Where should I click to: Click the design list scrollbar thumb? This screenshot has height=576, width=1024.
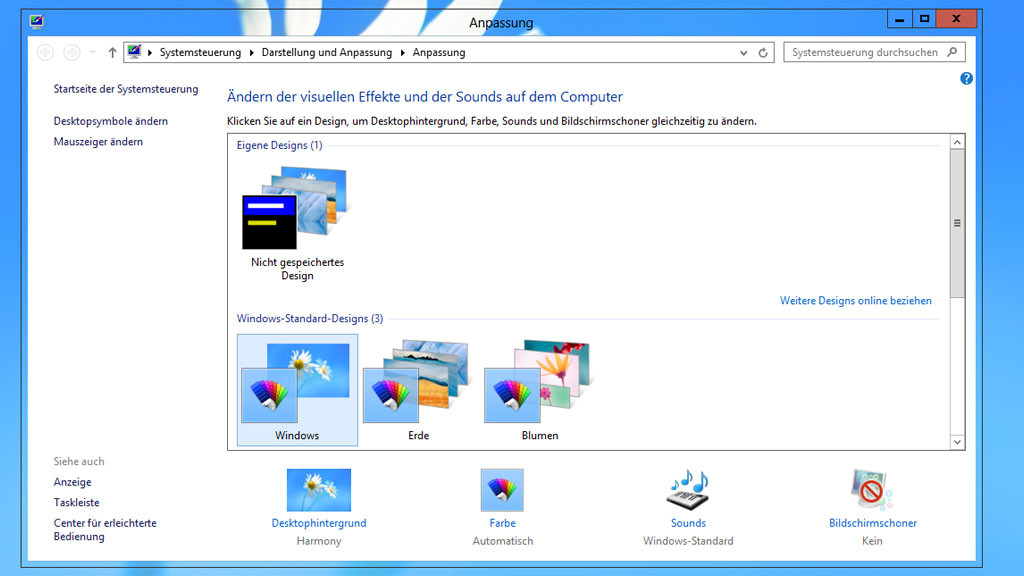957,223
